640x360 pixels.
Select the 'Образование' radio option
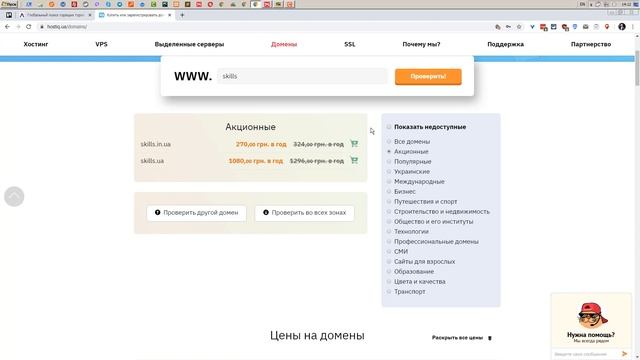tap(389, 271)
